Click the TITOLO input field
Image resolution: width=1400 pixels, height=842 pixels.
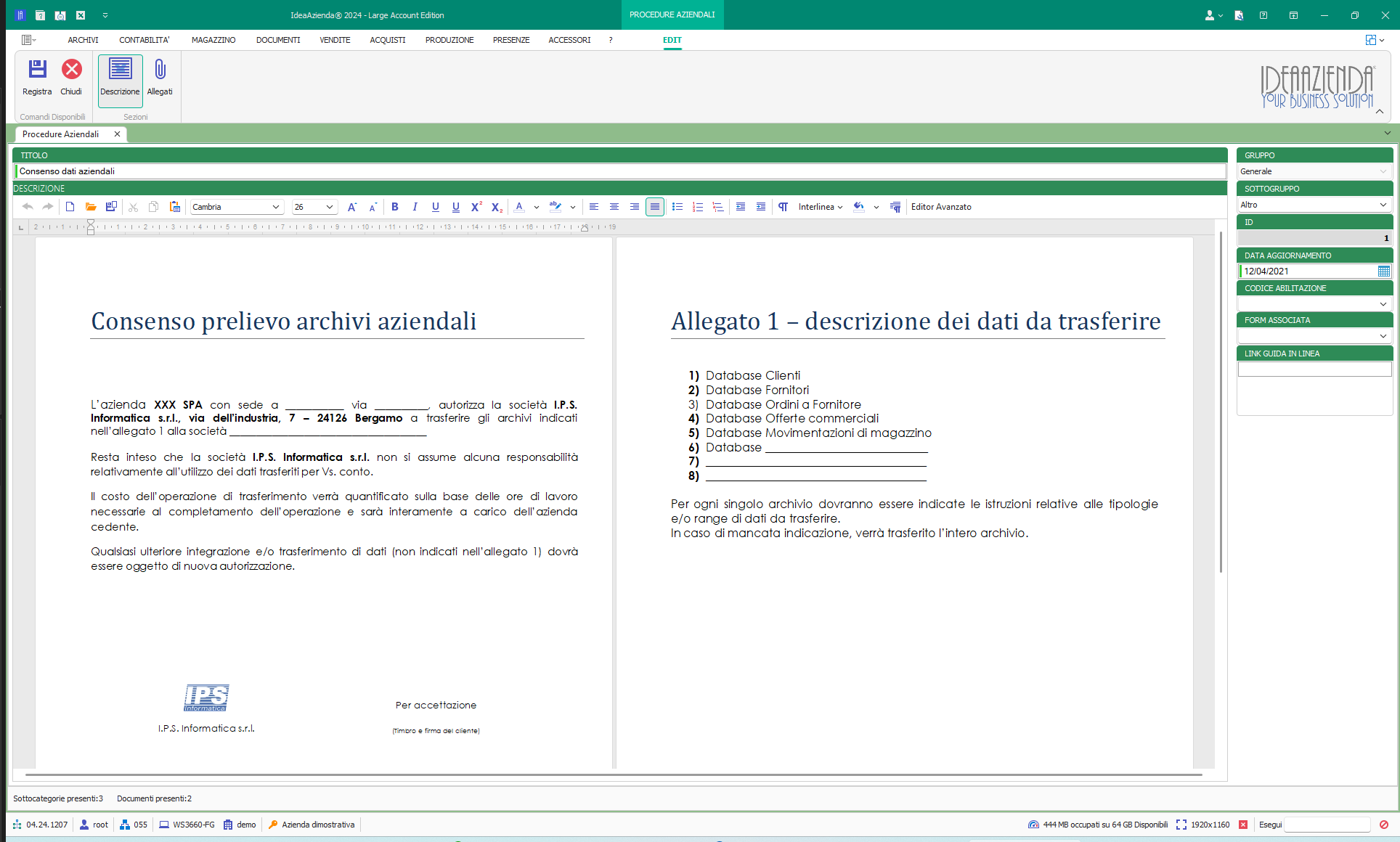point(620,171)
